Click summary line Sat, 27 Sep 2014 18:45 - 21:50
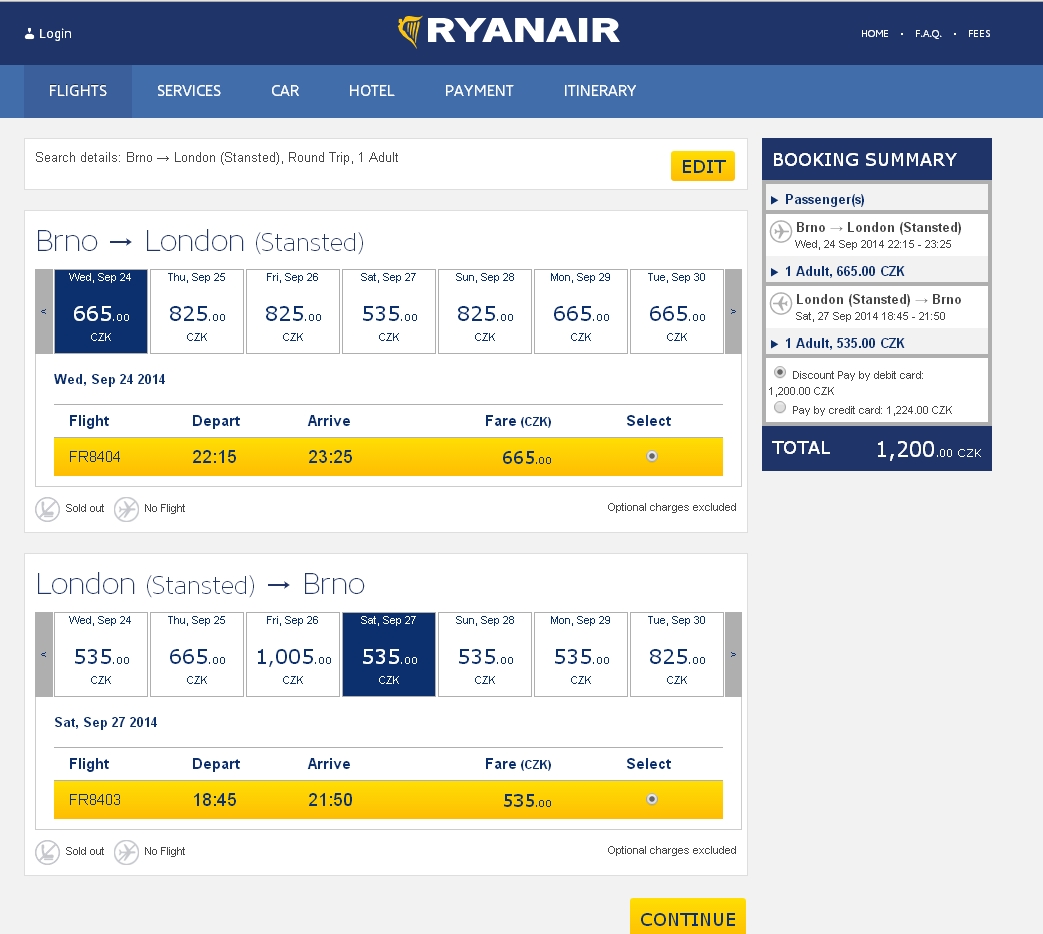Viewport: 1043px width, 934px height. click(870, 316)
